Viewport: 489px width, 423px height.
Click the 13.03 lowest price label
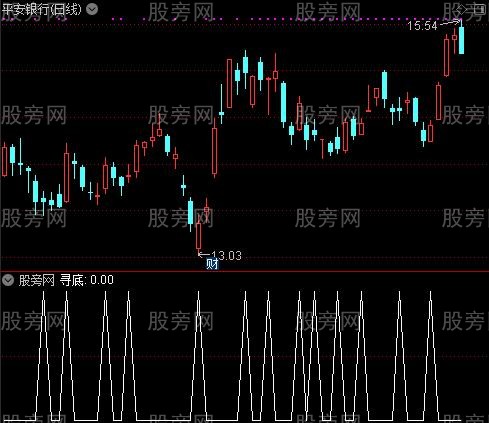click(226, 256)
